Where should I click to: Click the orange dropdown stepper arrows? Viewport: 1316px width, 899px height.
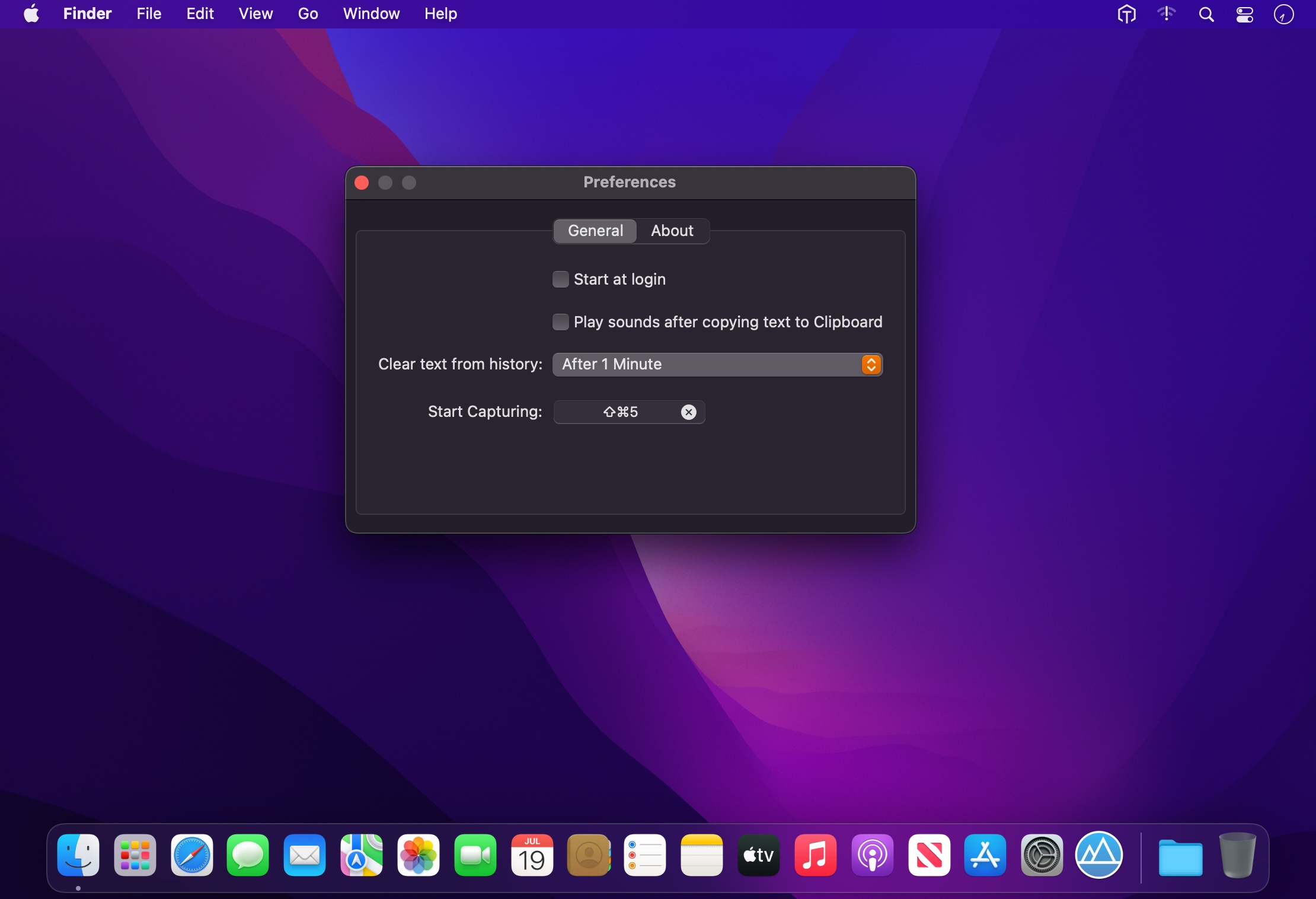[871, 364]
